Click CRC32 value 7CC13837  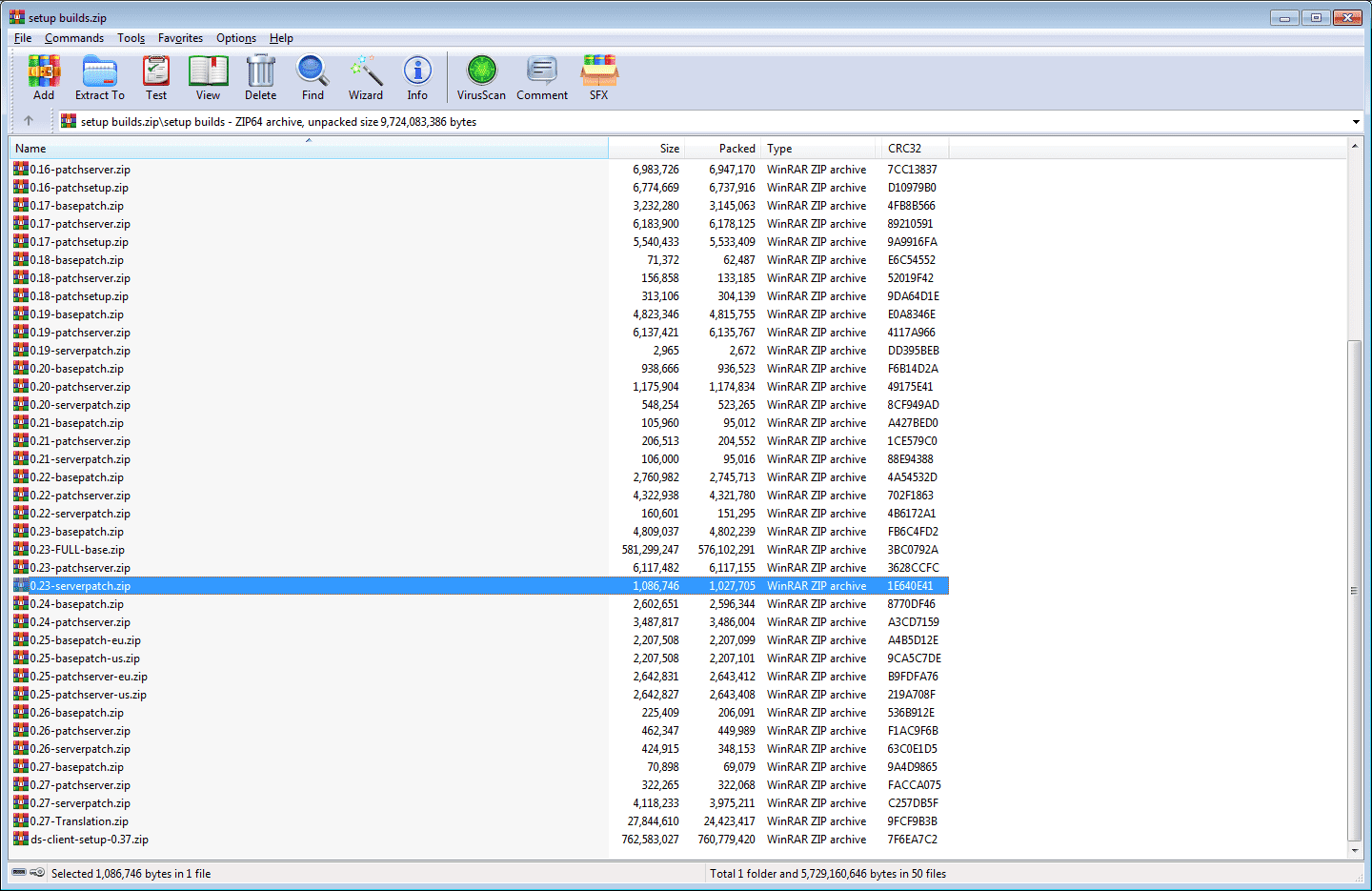click(913, 169)
